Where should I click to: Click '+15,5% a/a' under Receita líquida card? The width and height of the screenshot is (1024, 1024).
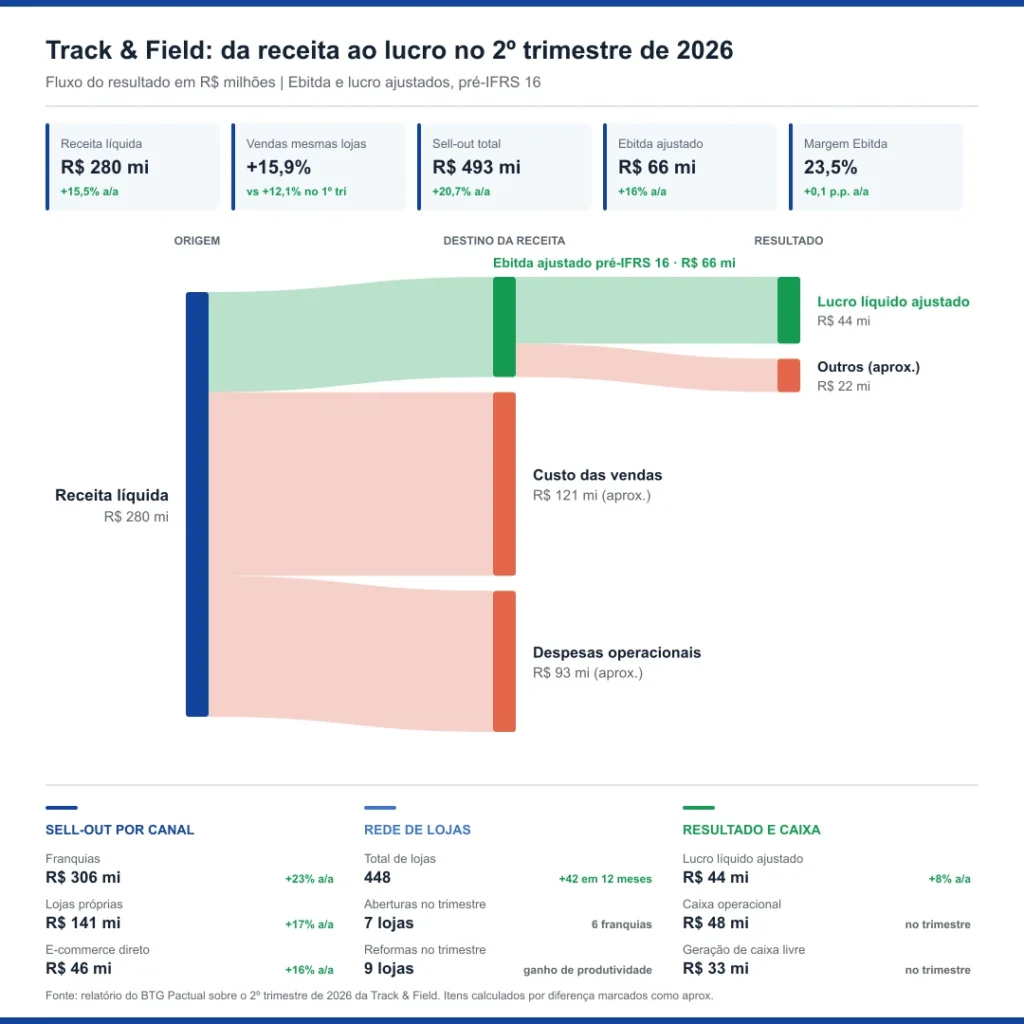(89, 192)
